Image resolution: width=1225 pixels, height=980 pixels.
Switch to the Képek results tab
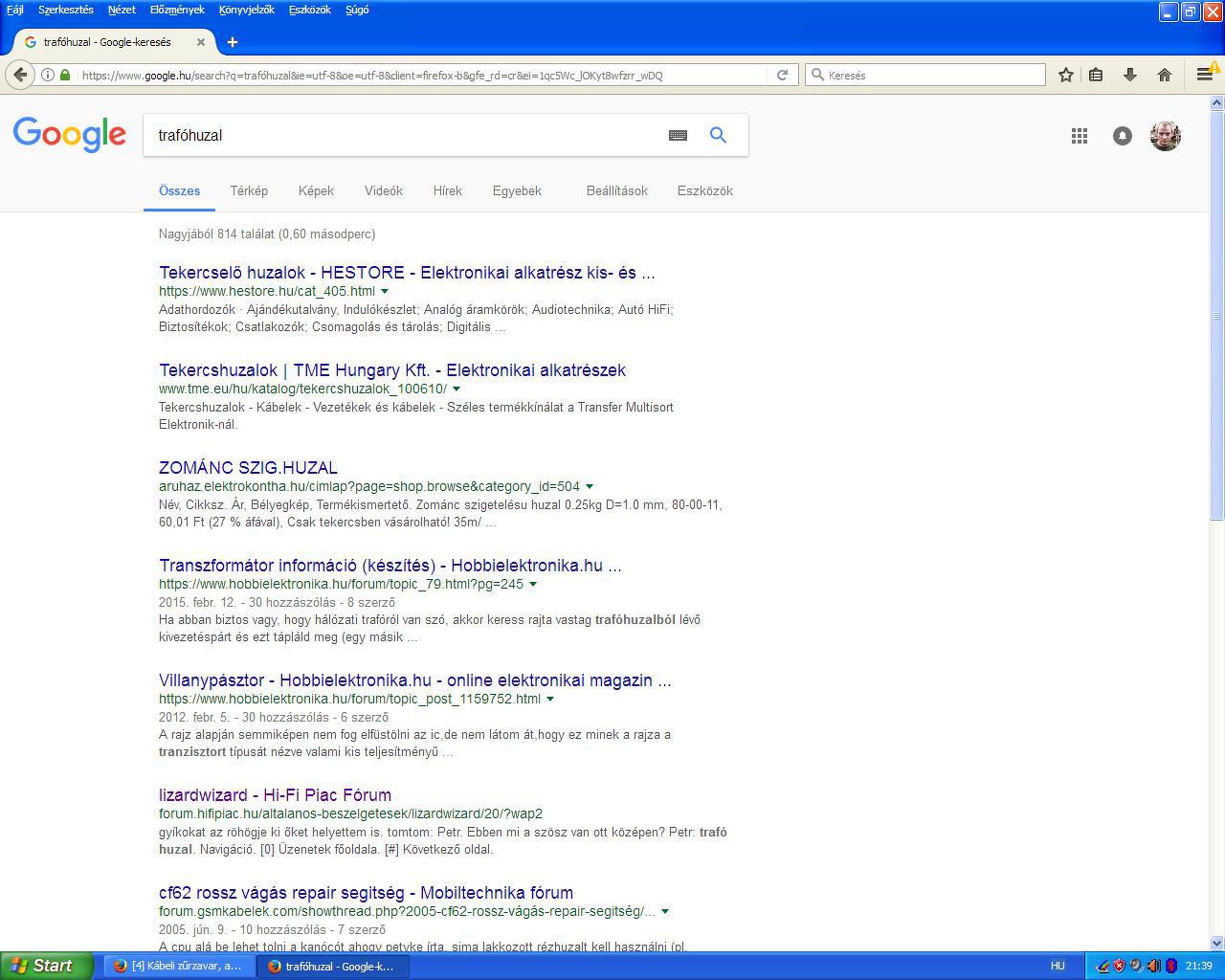coord(316,190)
